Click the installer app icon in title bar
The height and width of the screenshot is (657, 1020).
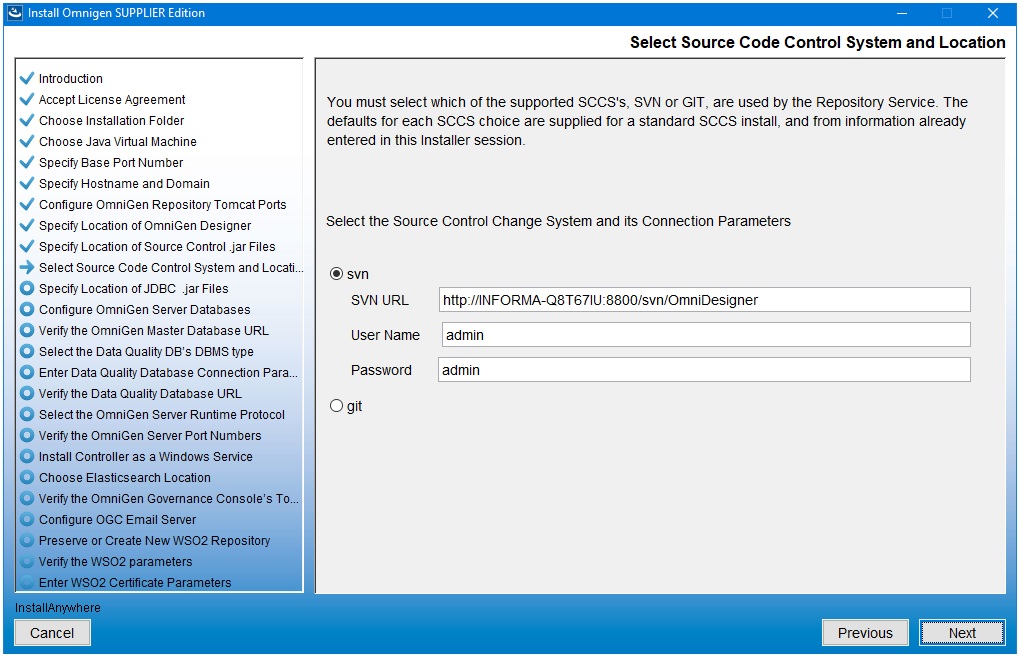(x=14, y=12)
